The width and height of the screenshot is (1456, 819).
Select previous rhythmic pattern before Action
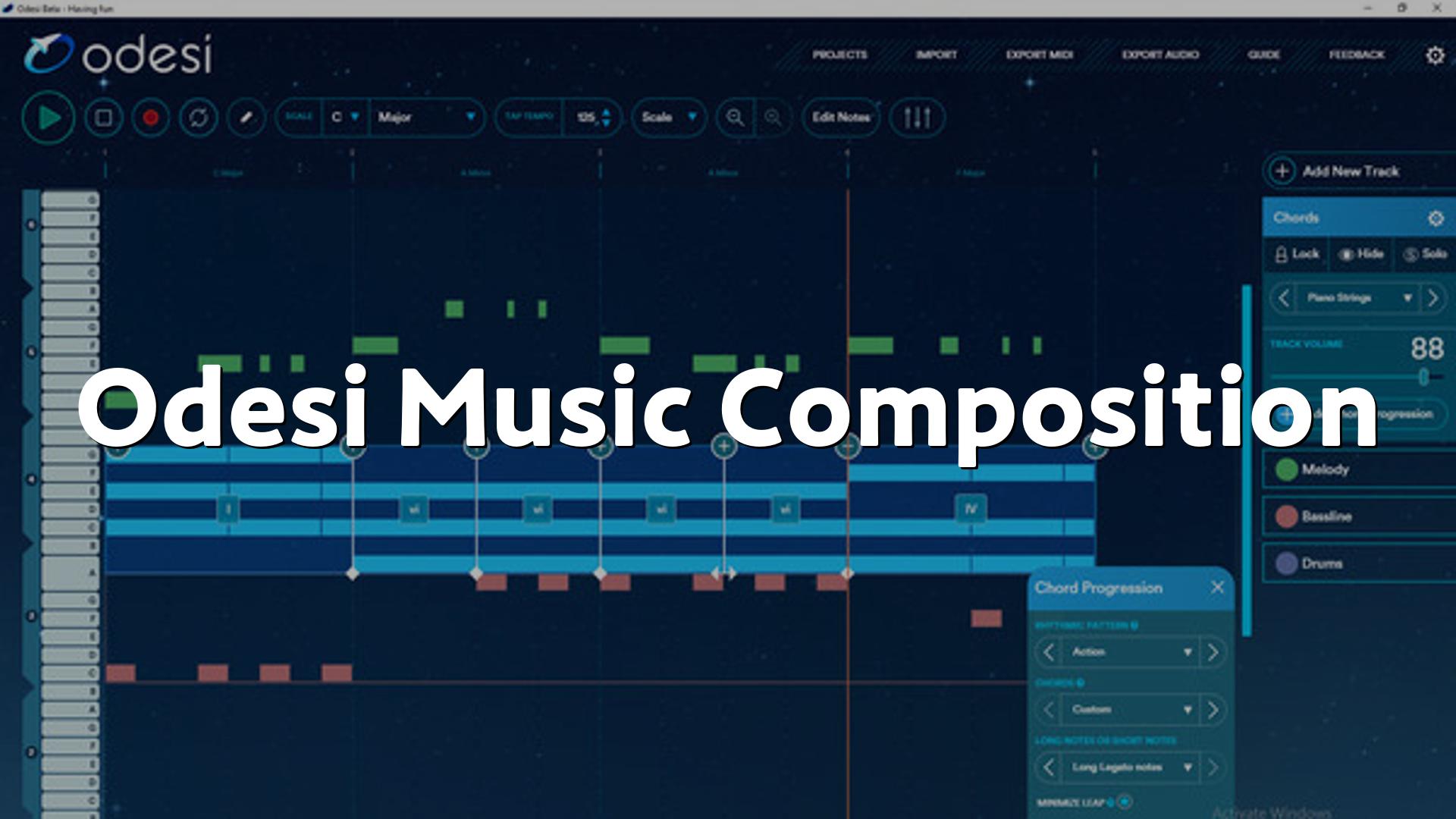pos(1048,652)
